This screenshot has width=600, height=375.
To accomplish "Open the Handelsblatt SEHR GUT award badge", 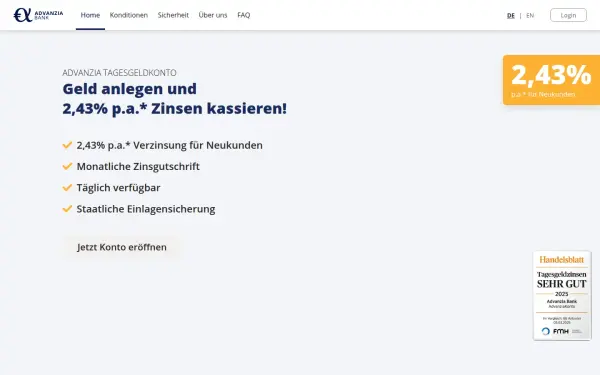I will (562, 295).
